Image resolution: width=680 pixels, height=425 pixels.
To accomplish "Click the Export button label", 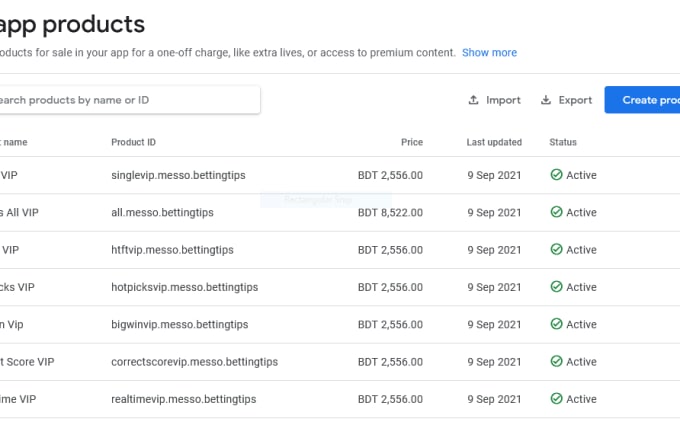I will (575, 100).
